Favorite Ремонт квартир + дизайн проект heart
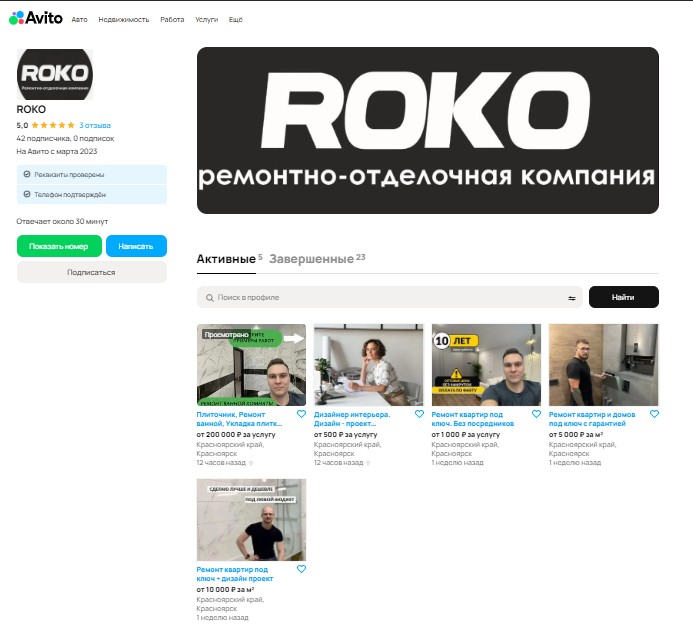The image size is (693, 631). tap(301, 569)
